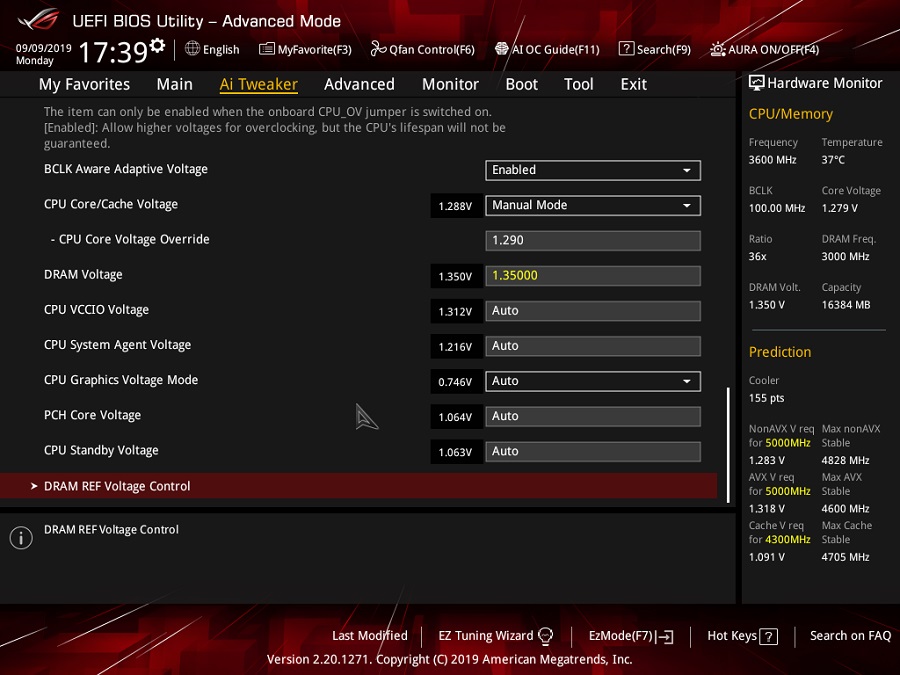900x675 pixels.
Task: Open the CPU Graphics Voltage Mode dropdown
Action: (593, 381)
